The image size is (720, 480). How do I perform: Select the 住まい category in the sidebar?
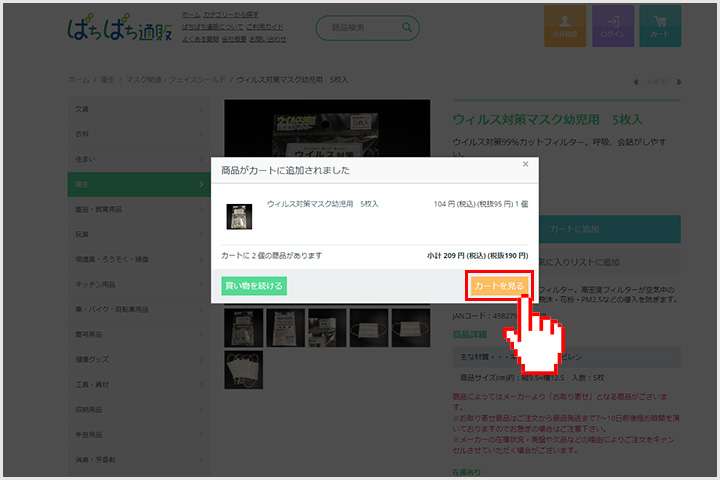(x=139, y=159)
